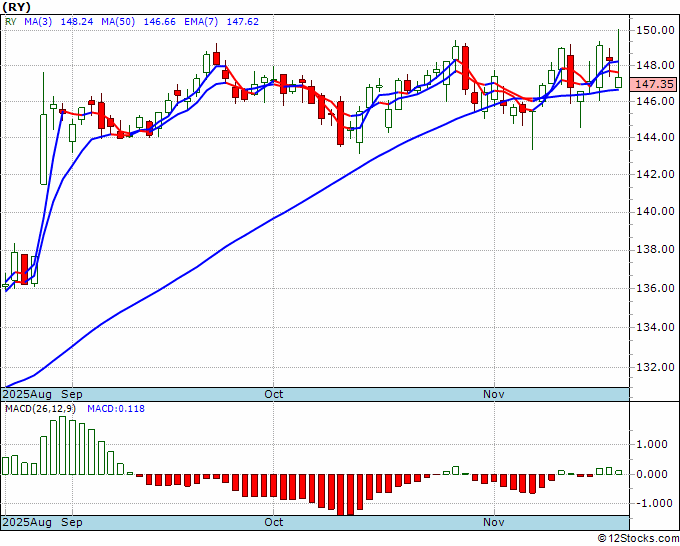
Task: Click the Nov label on the MACD timeline
Action: coord(494,522)
